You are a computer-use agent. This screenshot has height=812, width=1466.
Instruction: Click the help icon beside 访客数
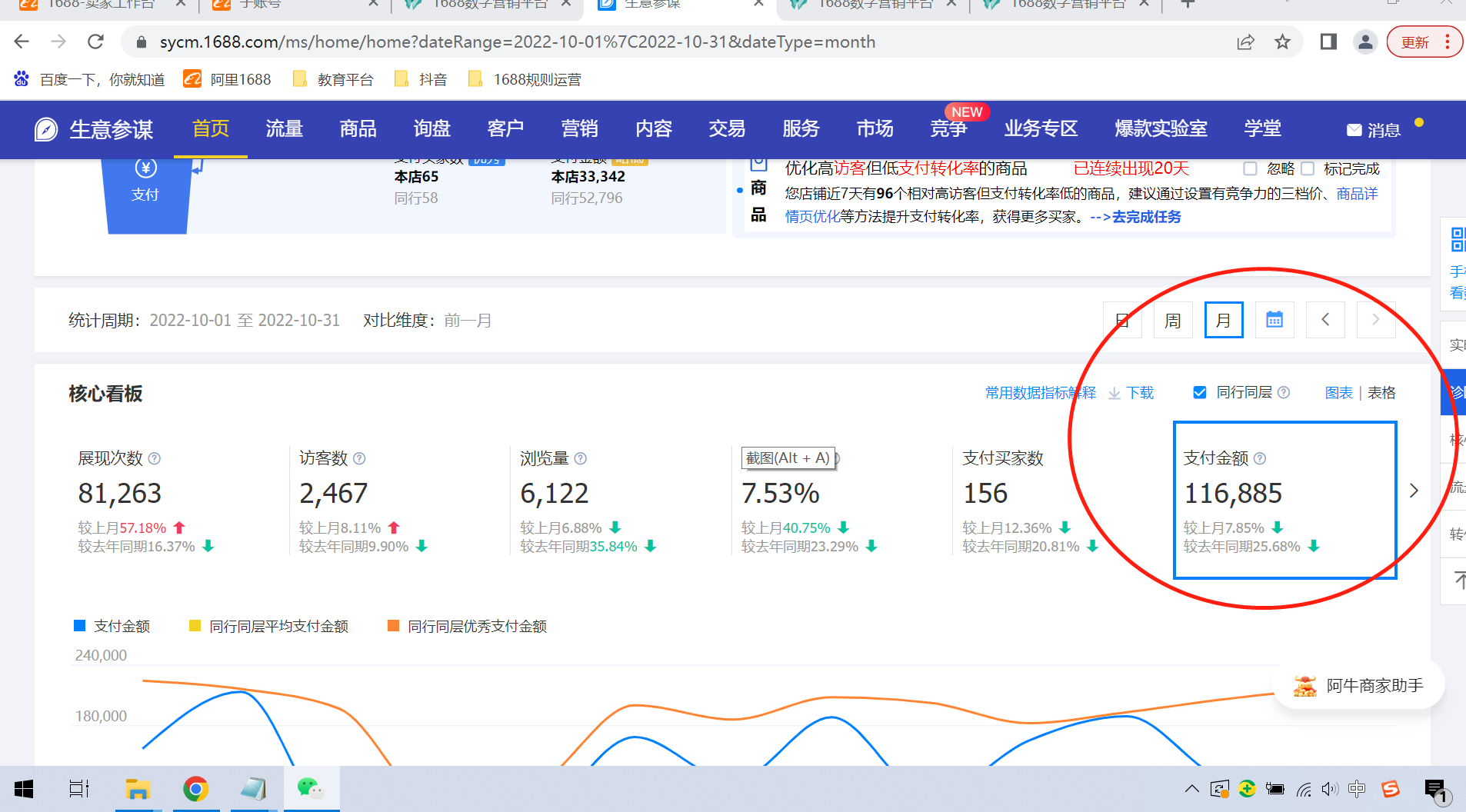[359, 458]
